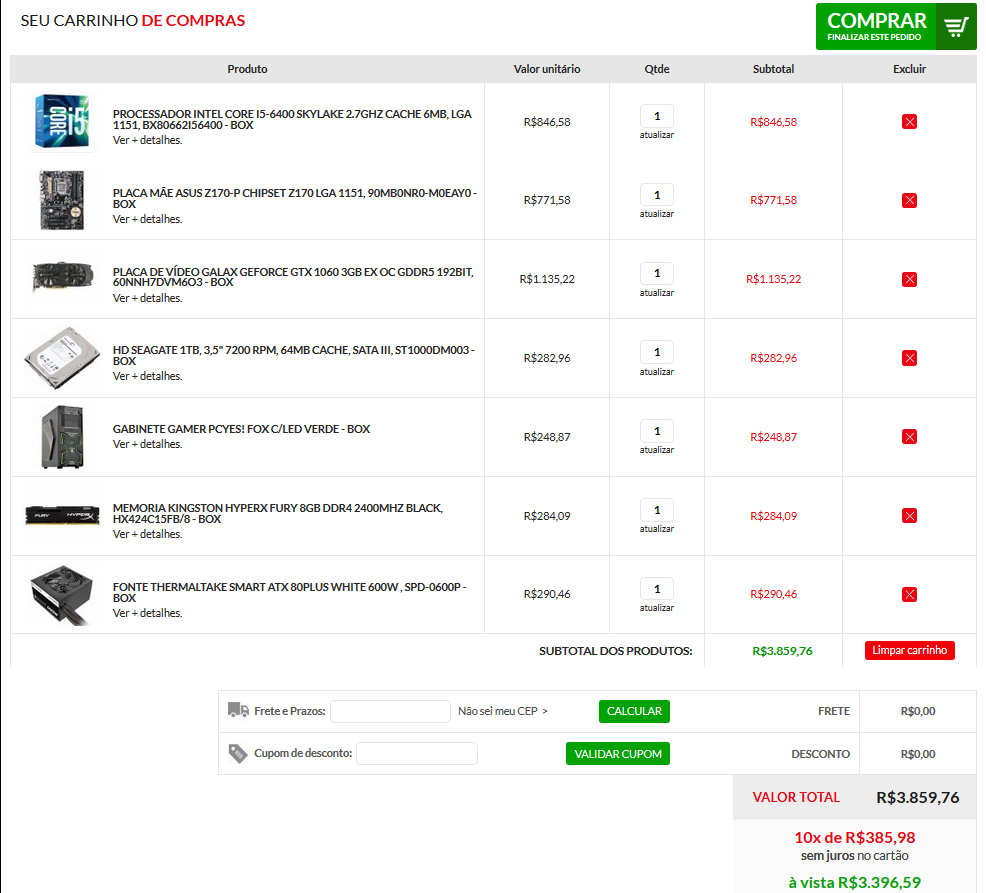Delete the ASUS Z170-P motherboard row
Image resolution: width=986 pixels, height=893 pixels.
click(909, 200)
